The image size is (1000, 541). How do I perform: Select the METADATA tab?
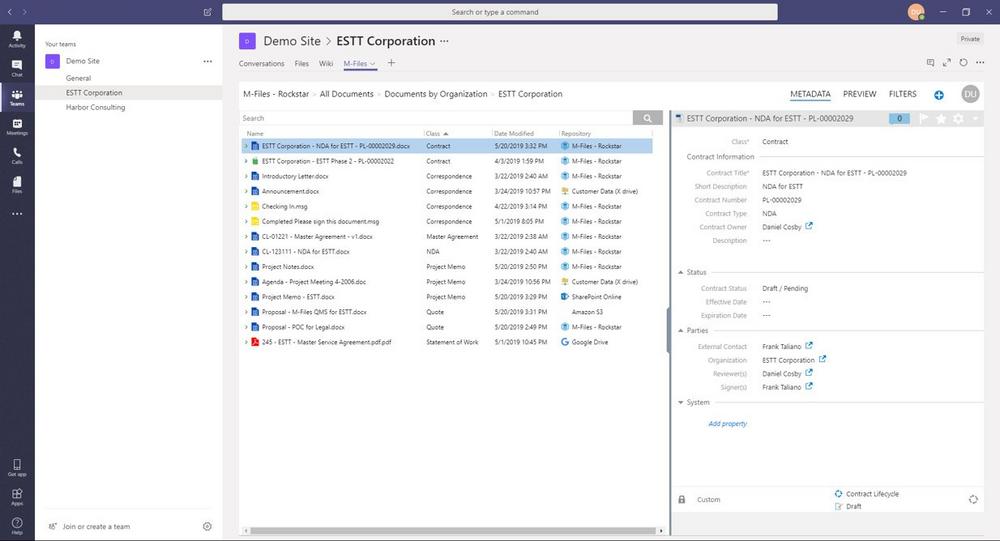click(810, 94)
